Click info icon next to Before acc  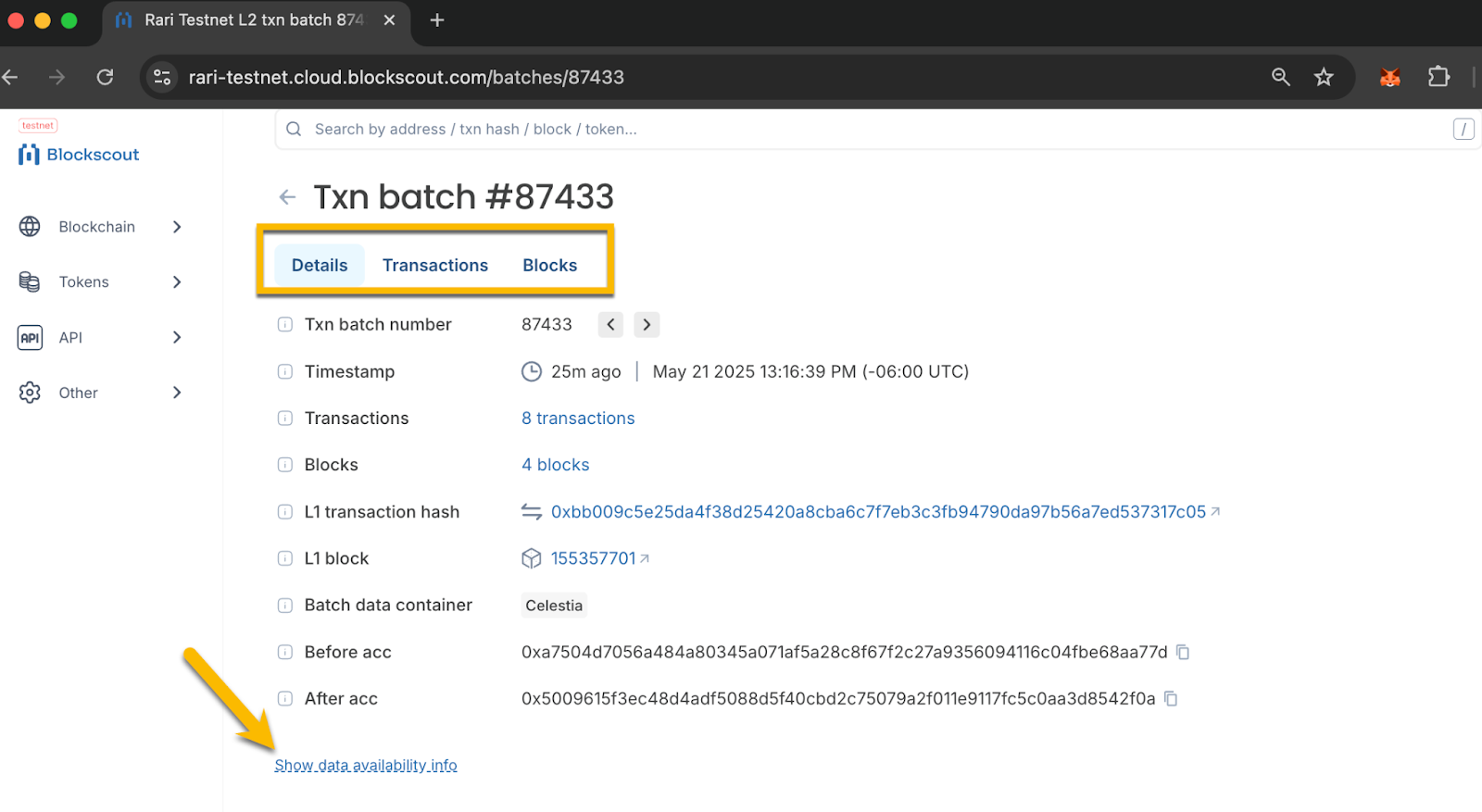click(x=285, y=652)
